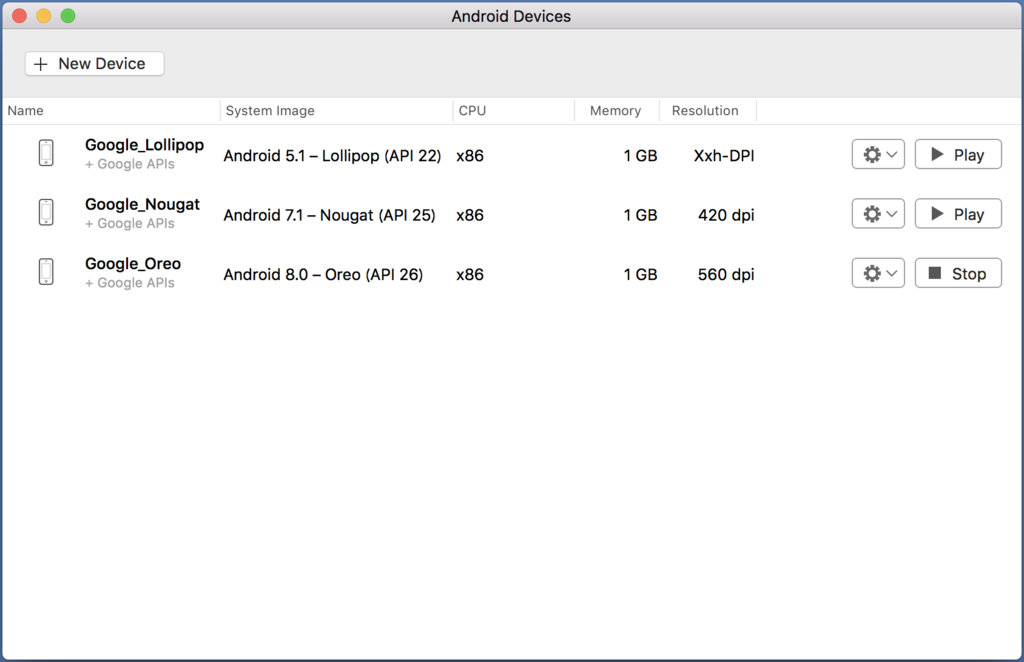Open the gear dropdown for Google_Oreo
Screen dimensions: 1024x662
[x=878, y=274]
